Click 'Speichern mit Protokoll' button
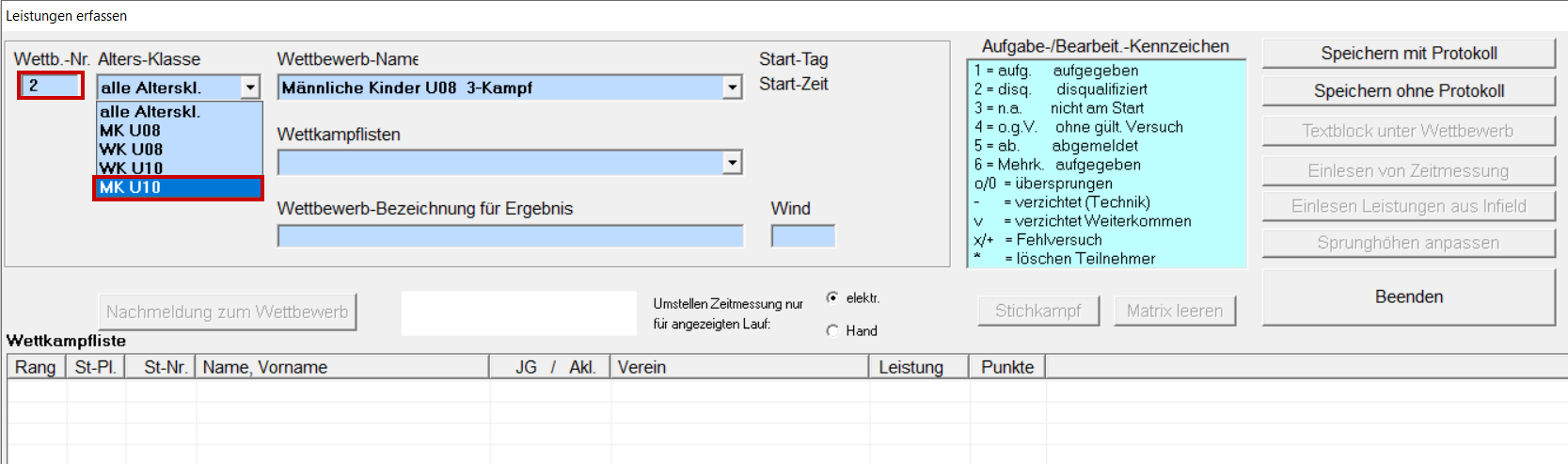1568x464 pixels. pyautogui.click(x=1408, y=54)
